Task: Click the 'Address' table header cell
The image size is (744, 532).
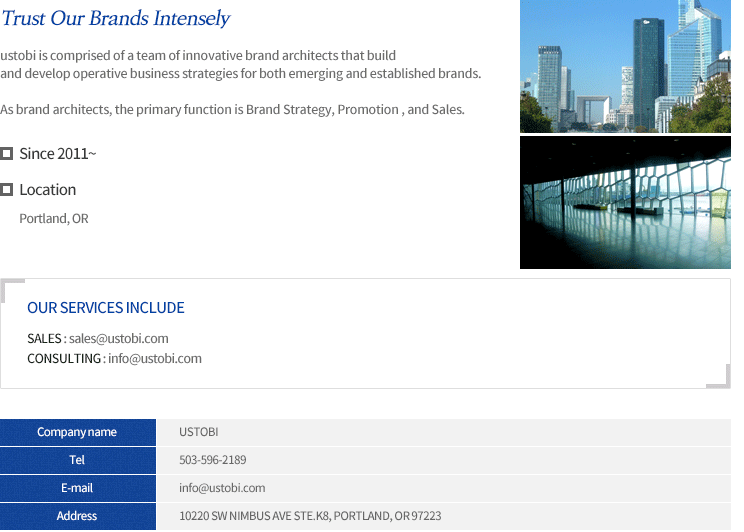Action: [x=78, y=516]
